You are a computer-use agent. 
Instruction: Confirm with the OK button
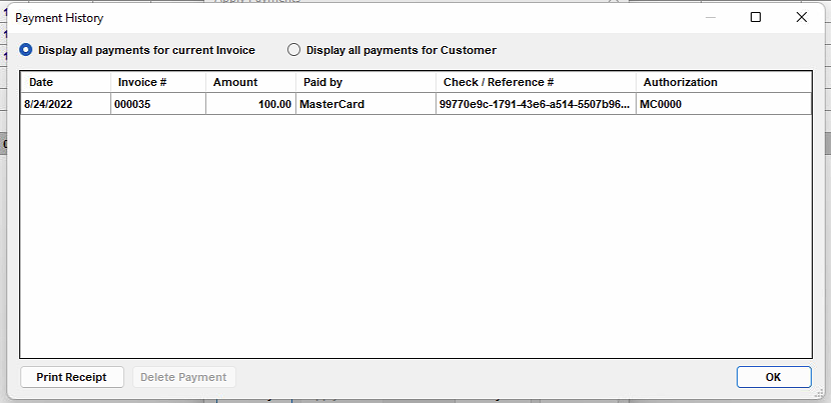774,377
